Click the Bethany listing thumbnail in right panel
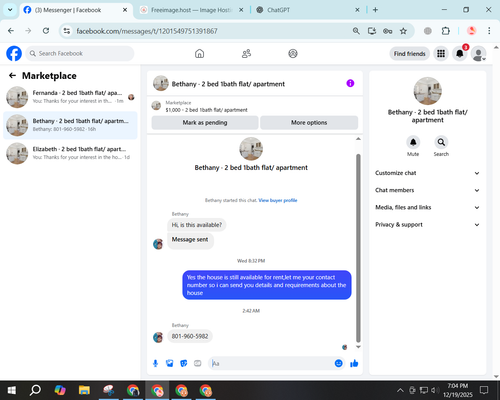The height and width of the screenshot is (400, 500). point(427,91)
